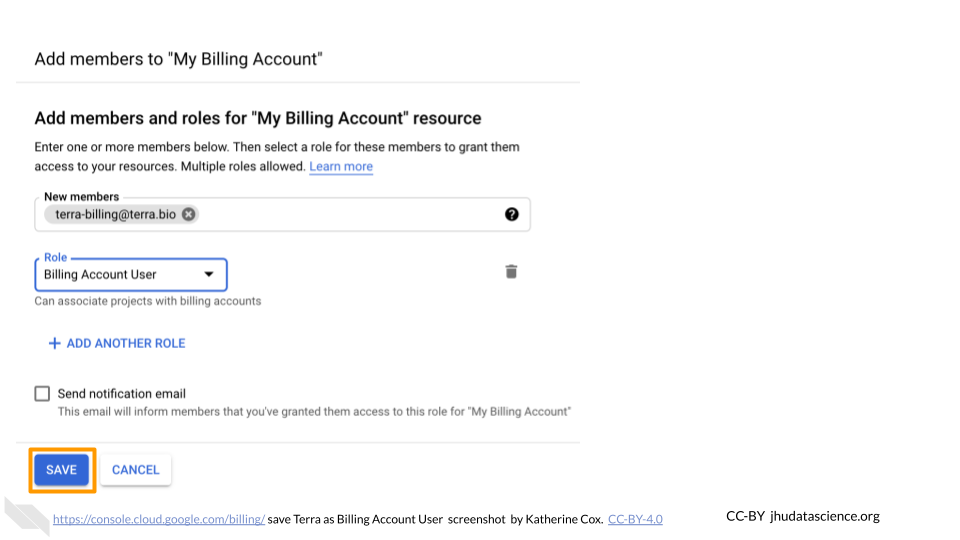
Task: Select the terra-billing@terra.bio chip text
Action: pyautogui.click(x=116, y=214)
